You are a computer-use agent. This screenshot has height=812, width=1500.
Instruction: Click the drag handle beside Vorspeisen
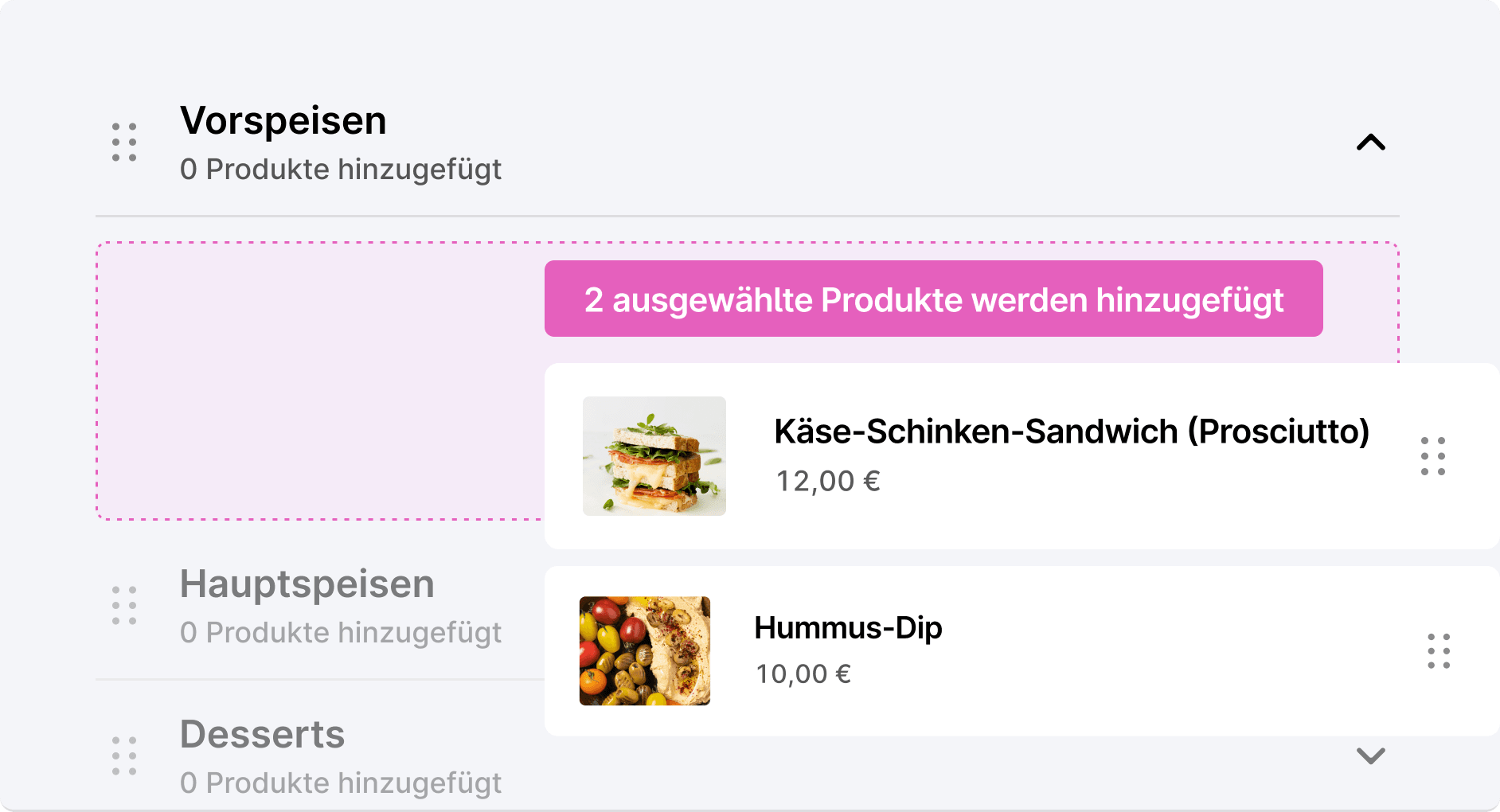pyautogui.click(x=124, y=142)
